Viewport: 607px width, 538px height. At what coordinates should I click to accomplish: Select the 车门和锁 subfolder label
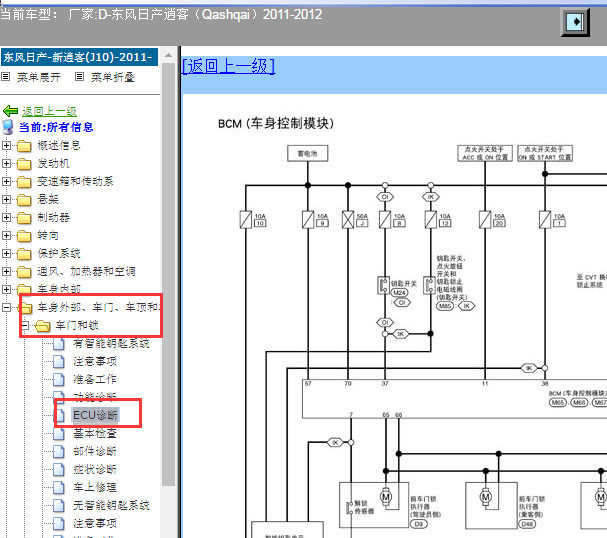[77, 326]
